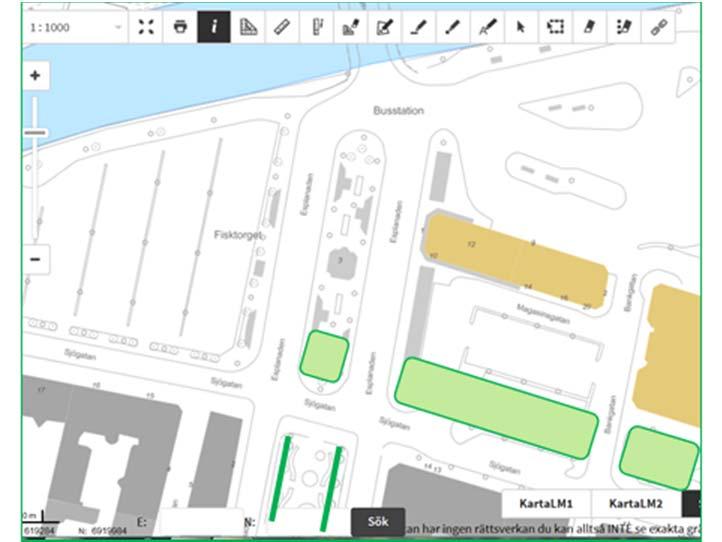This screenshot has width=722, height=542.
Task: Click the yellow building beside Magasinsgatan
Action: (515, 260)
